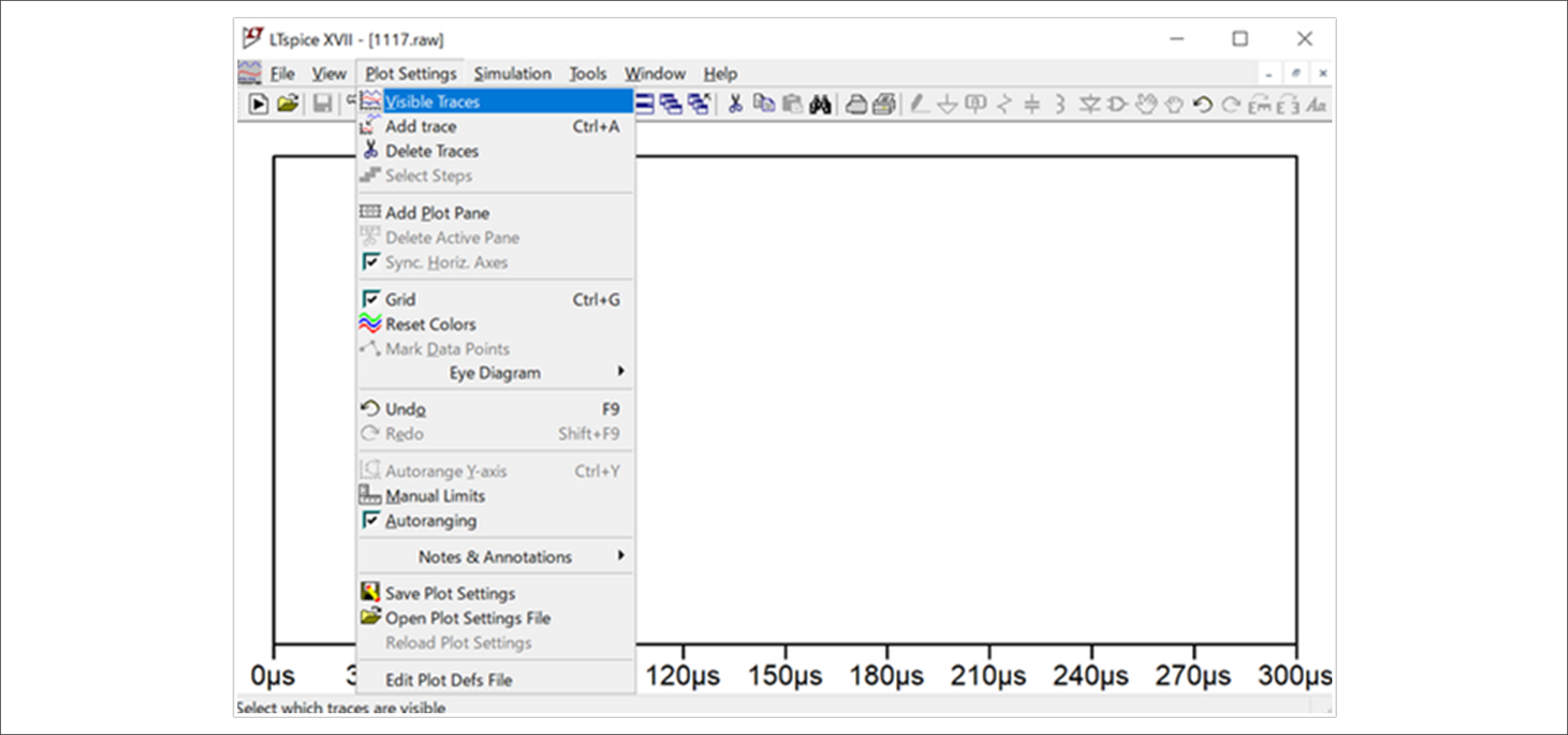1568x735 pixels.
Task: Click the 150µs time axis label
Action: tap(785, 675)
